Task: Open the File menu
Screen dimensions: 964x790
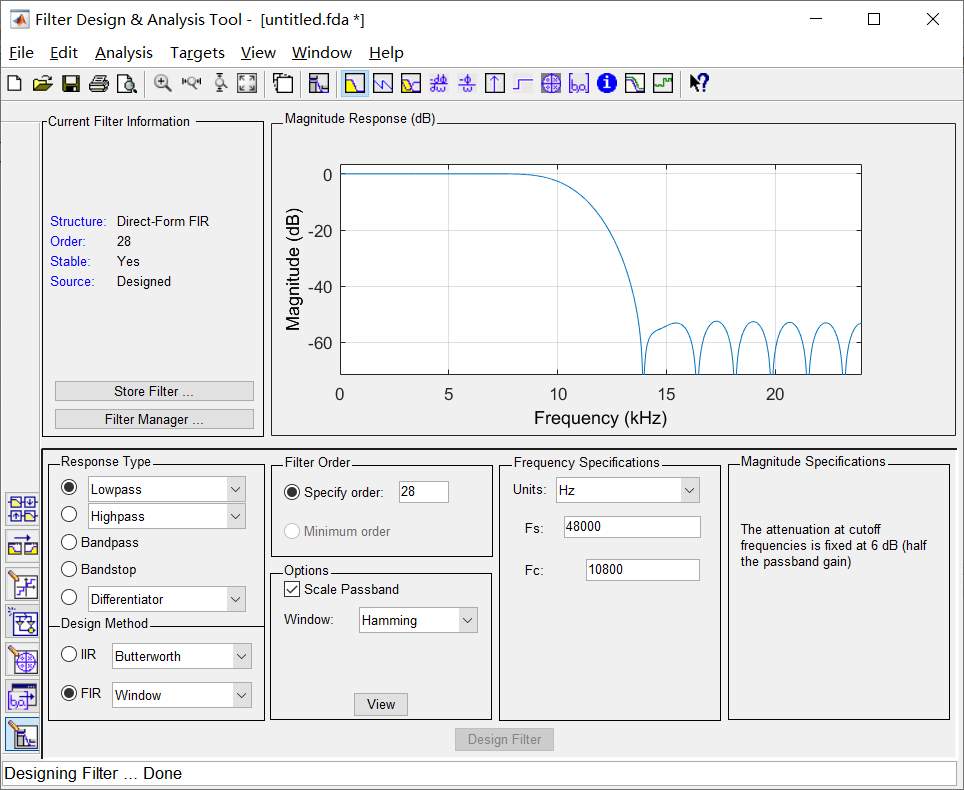Action: tap(22, 53)
